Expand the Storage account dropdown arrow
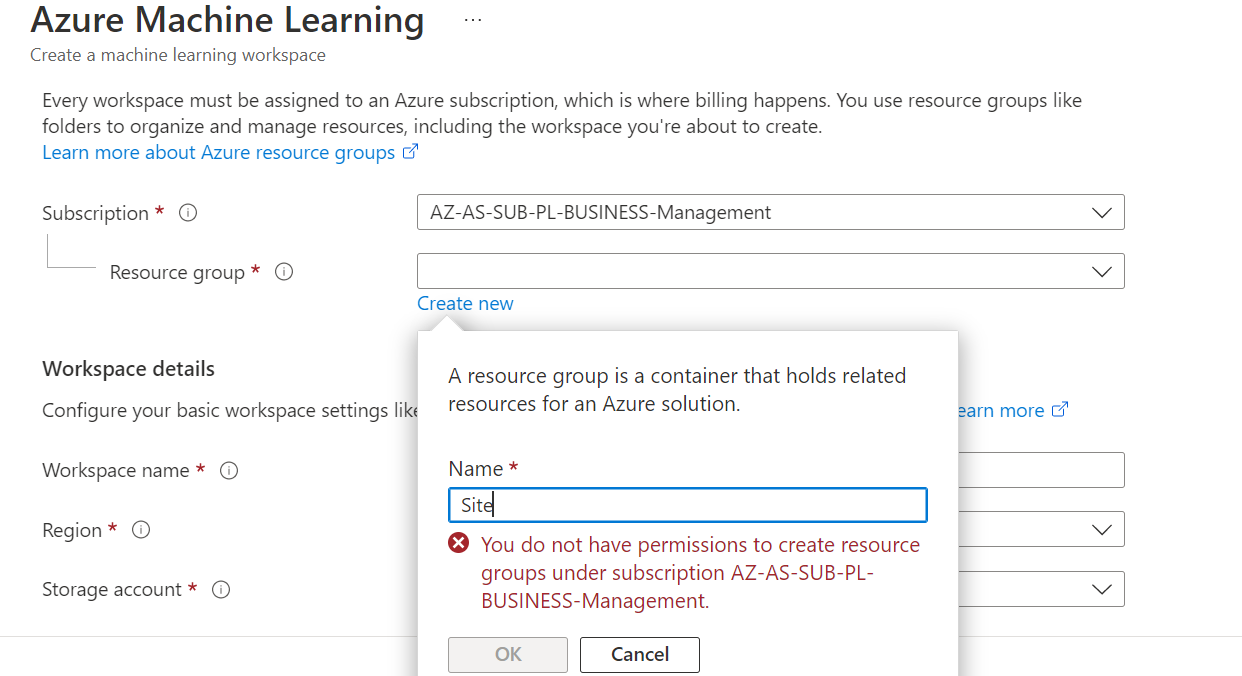 click(1101, 590)
